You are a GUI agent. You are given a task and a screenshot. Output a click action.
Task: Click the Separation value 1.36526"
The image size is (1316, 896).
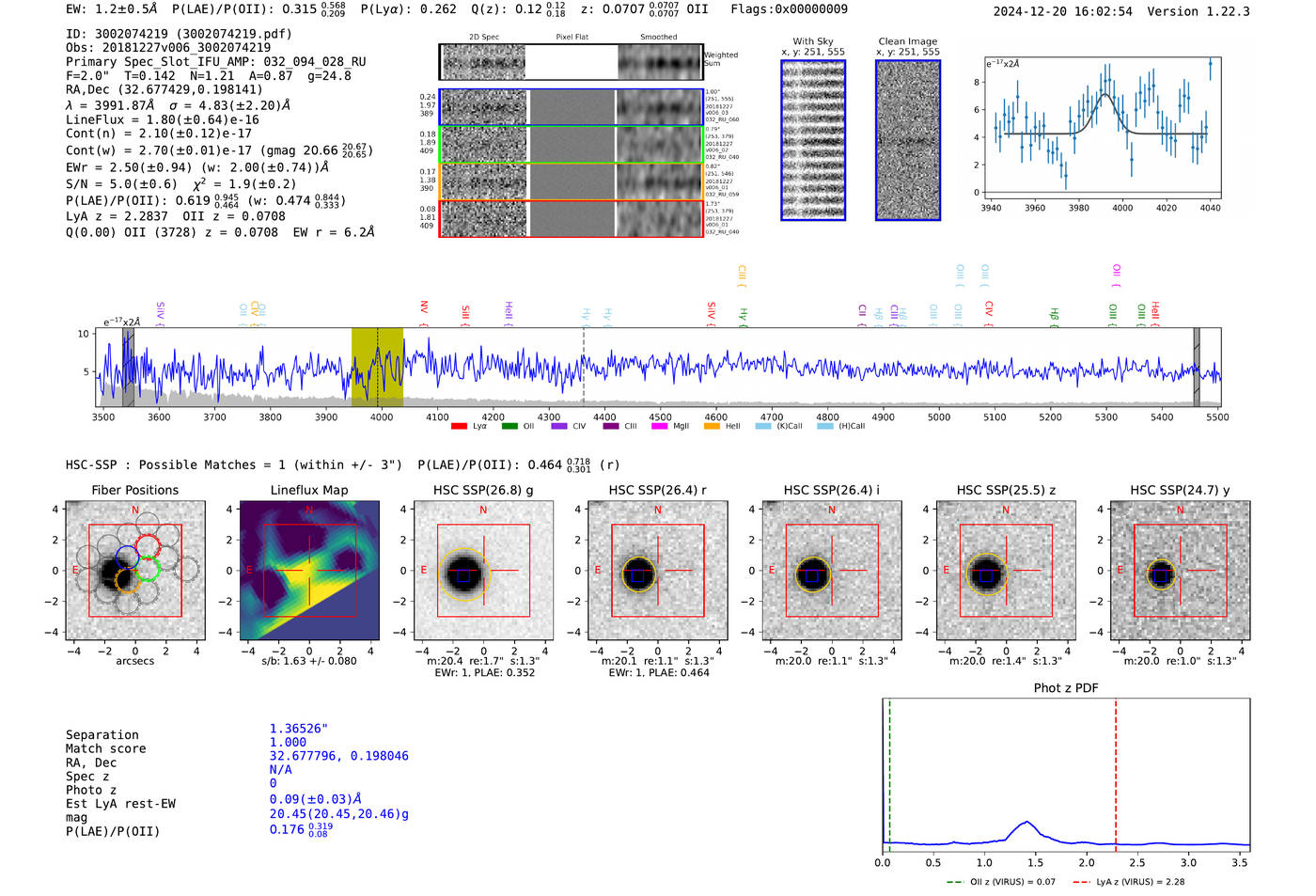click(299, 729)
